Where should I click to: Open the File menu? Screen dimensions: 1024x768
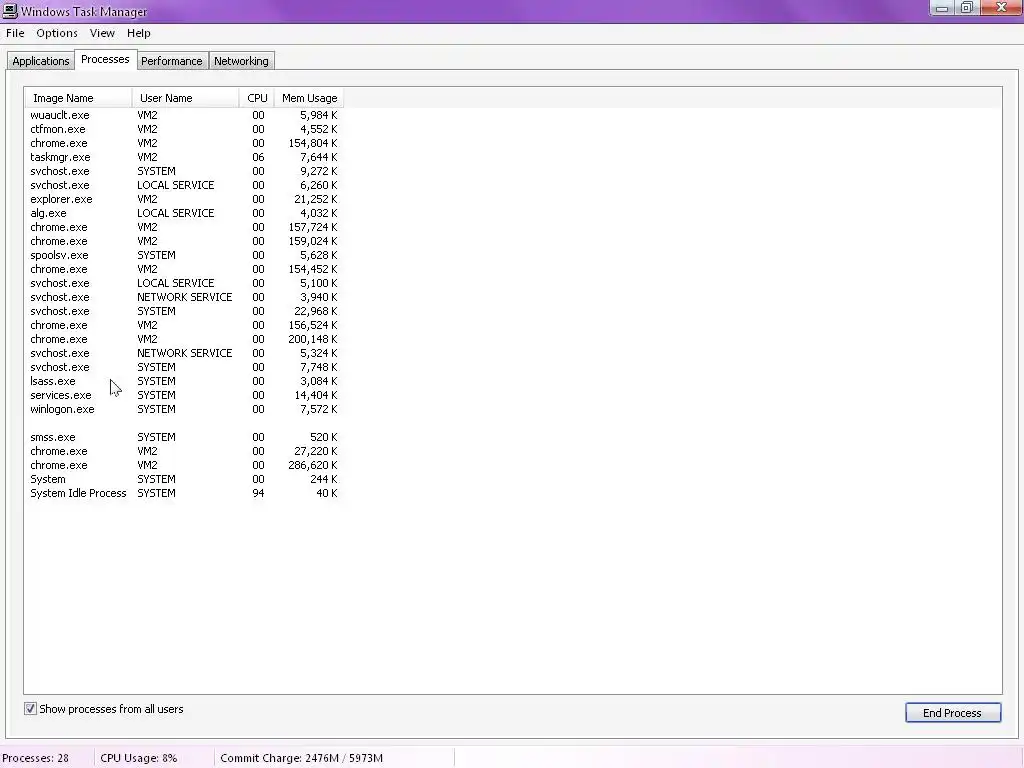tap(15, 33)
